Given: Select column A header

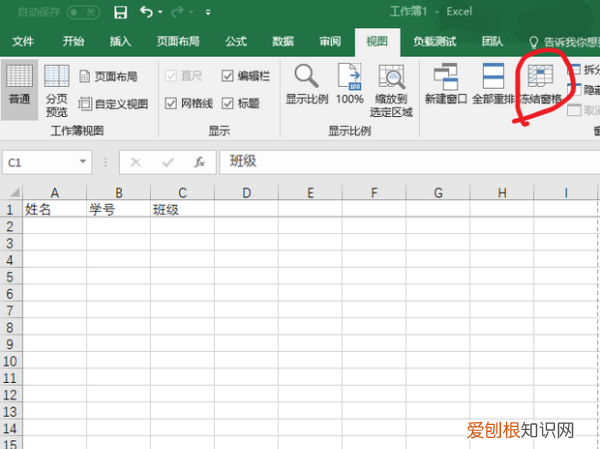Looking at the screenshot, I should (55, 193).
